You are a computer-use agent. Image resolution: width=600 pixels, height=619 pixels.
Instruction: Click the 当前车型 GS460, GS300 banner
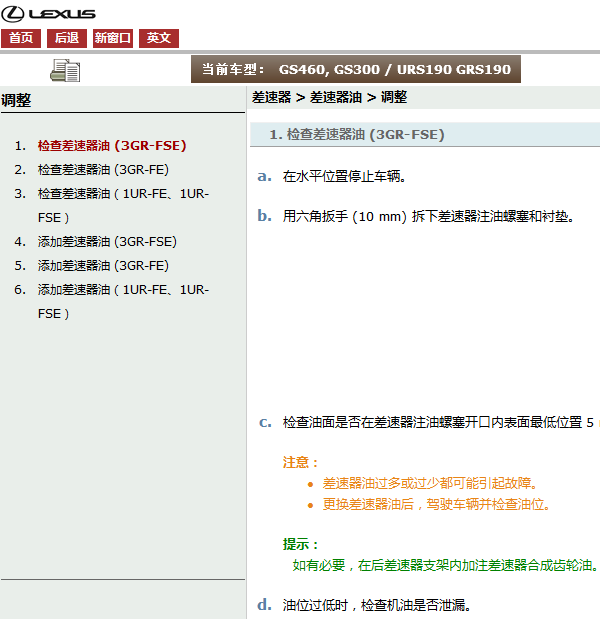pos(356,69)
